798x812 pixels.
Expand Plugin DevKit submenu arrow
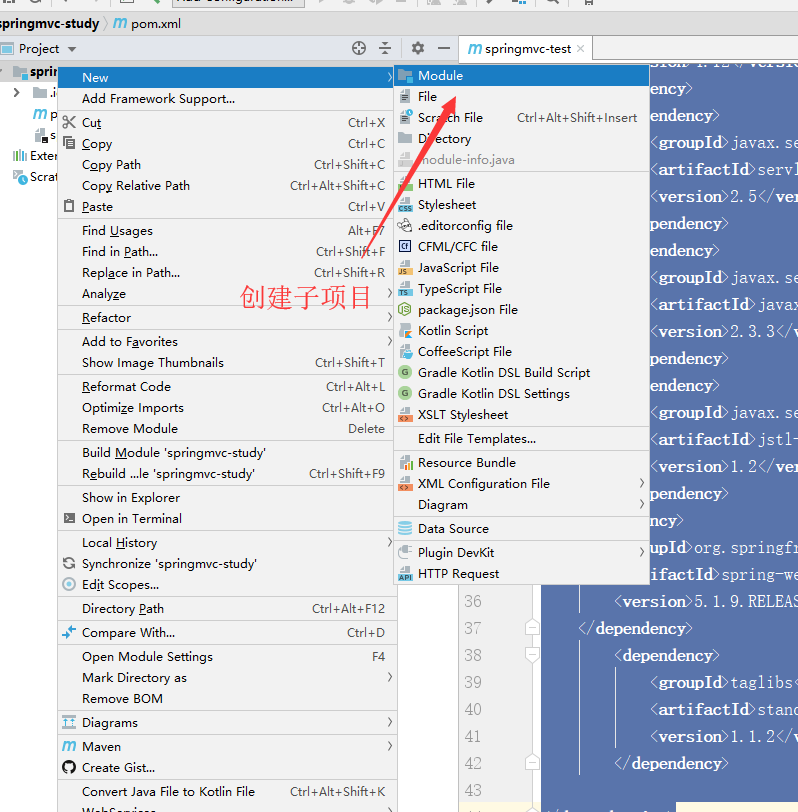642,552
